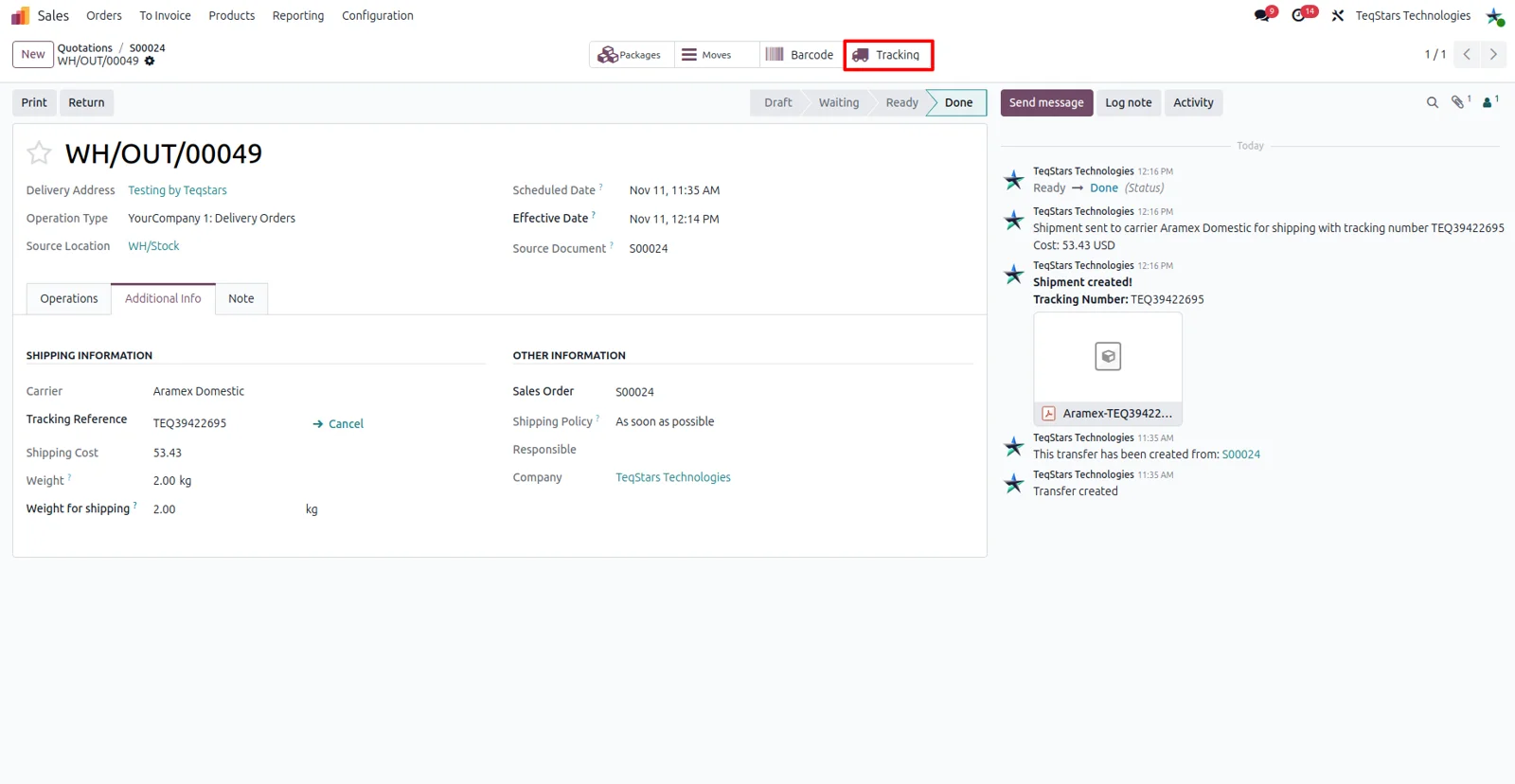Click the gear actions icon beside WH/OUT/00049

click(150, 61)
